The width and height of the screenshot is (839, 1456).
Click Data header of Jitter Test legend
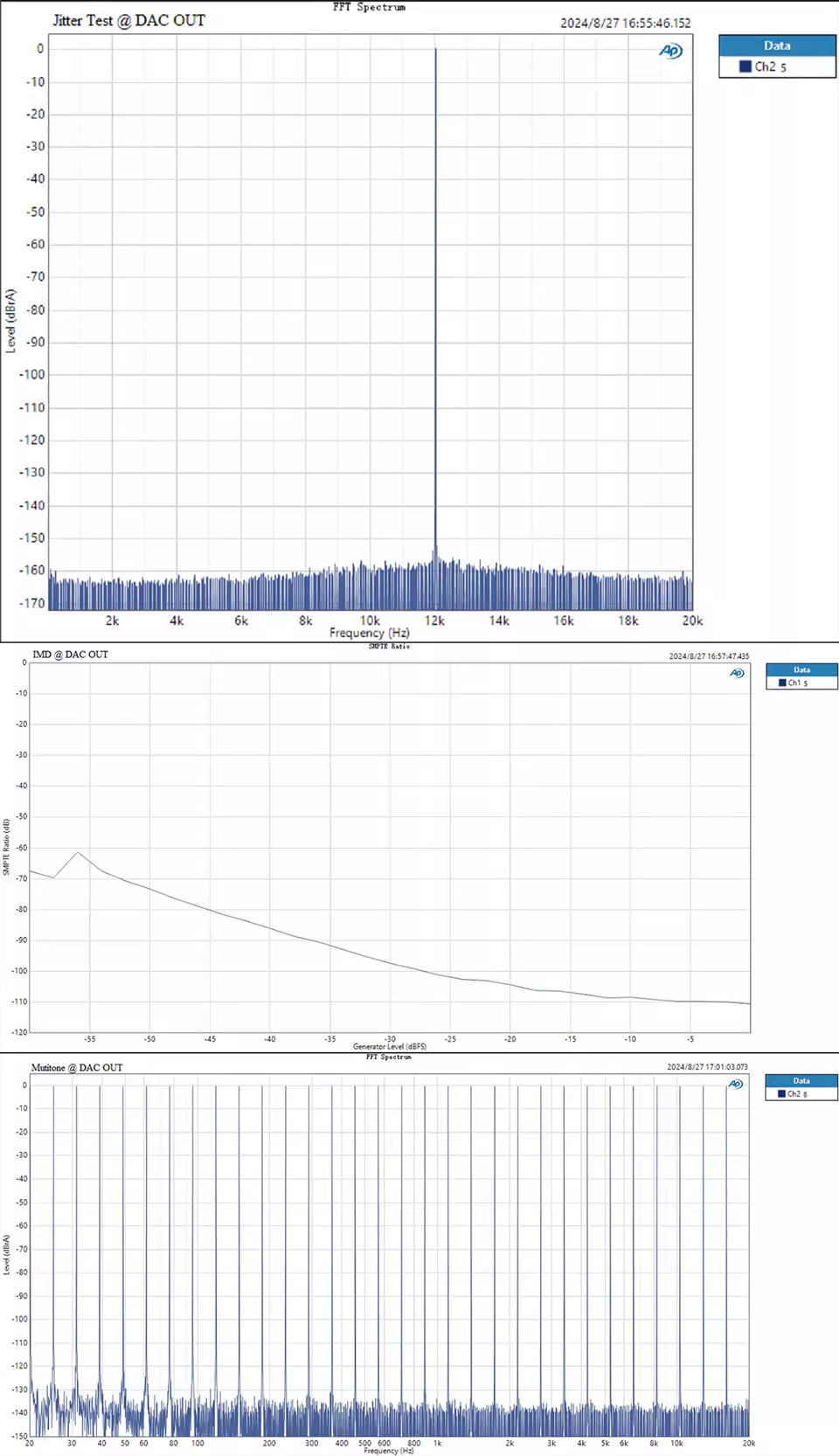(777, 45)
